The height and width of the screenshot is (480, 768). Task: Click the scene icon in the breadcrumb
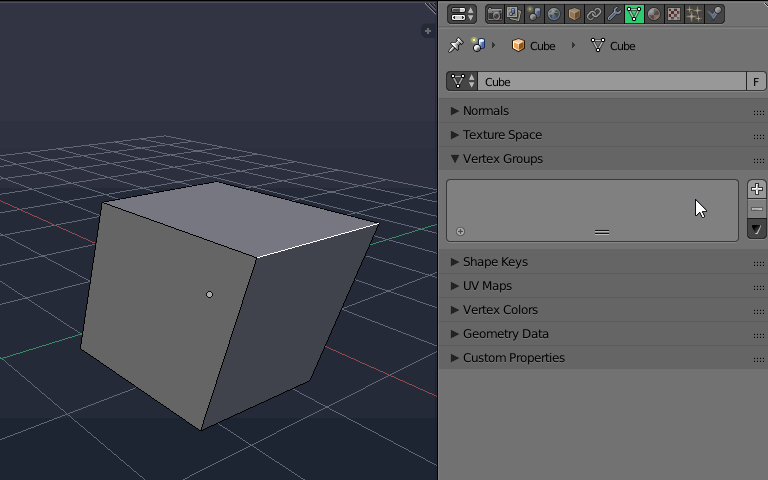(x=478, y=45)
